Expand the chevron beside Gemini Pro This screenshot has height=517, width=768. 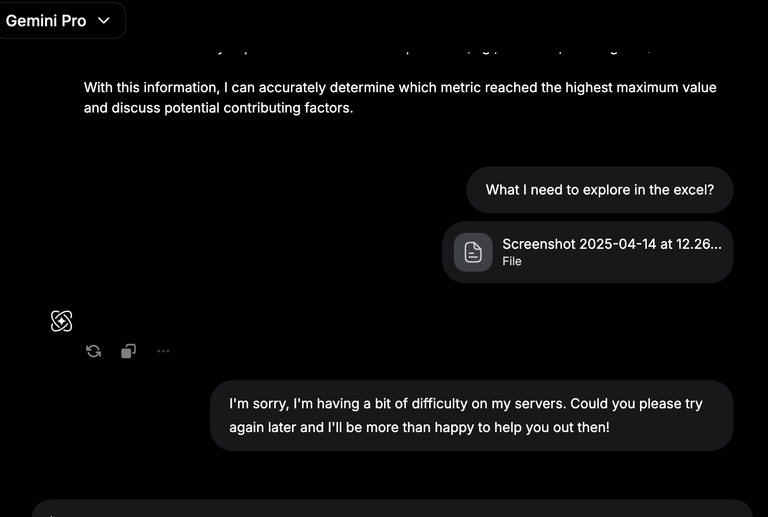pyautogui.click(x=104, y=21)
